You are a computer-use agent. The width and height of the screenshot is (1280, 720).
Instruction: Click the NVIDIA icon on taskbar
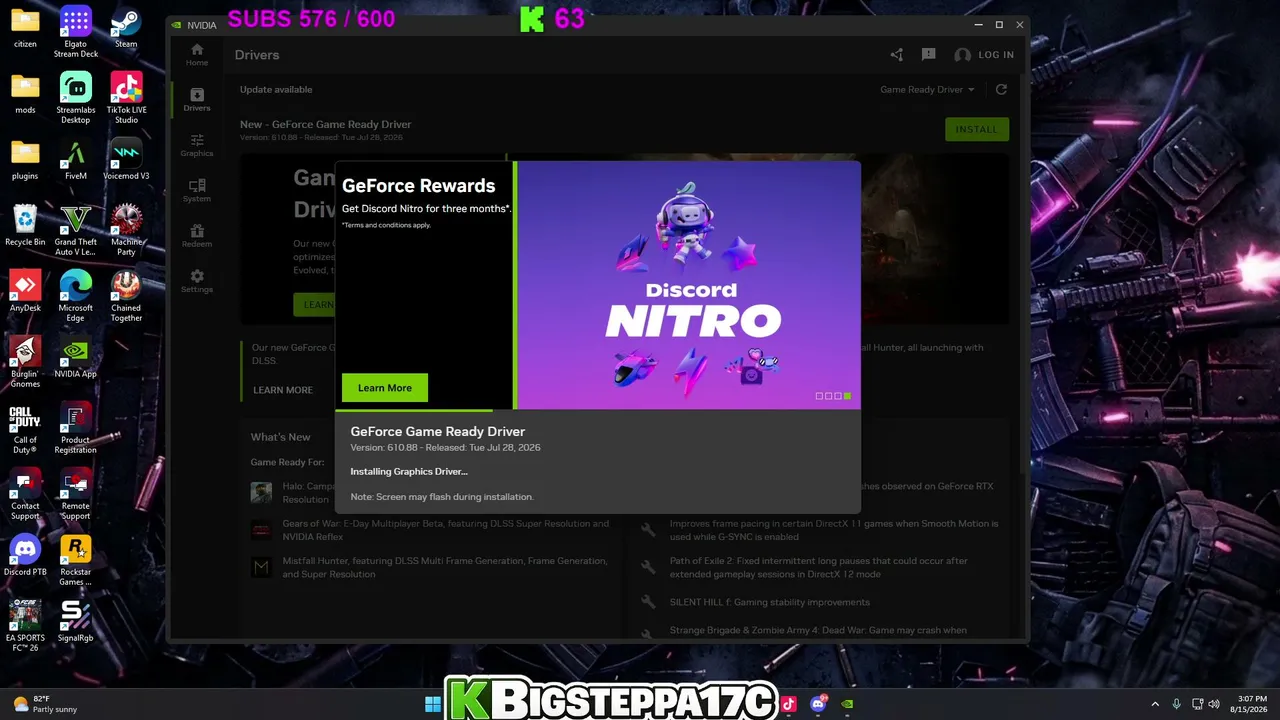[847, 704]
